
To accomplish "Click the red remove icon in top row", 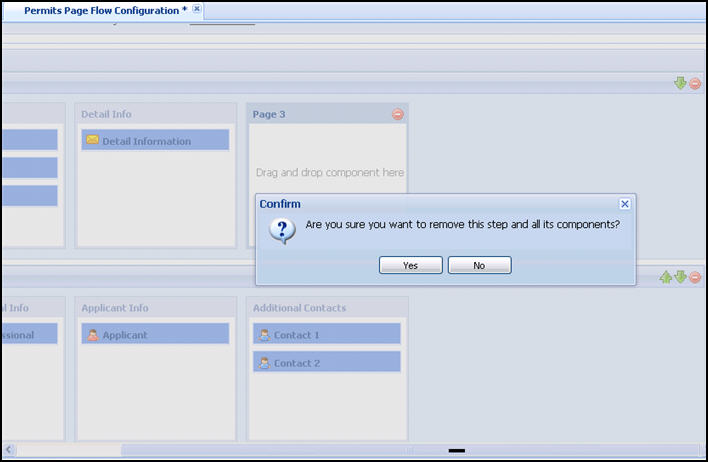I will [x=694, y=84].
